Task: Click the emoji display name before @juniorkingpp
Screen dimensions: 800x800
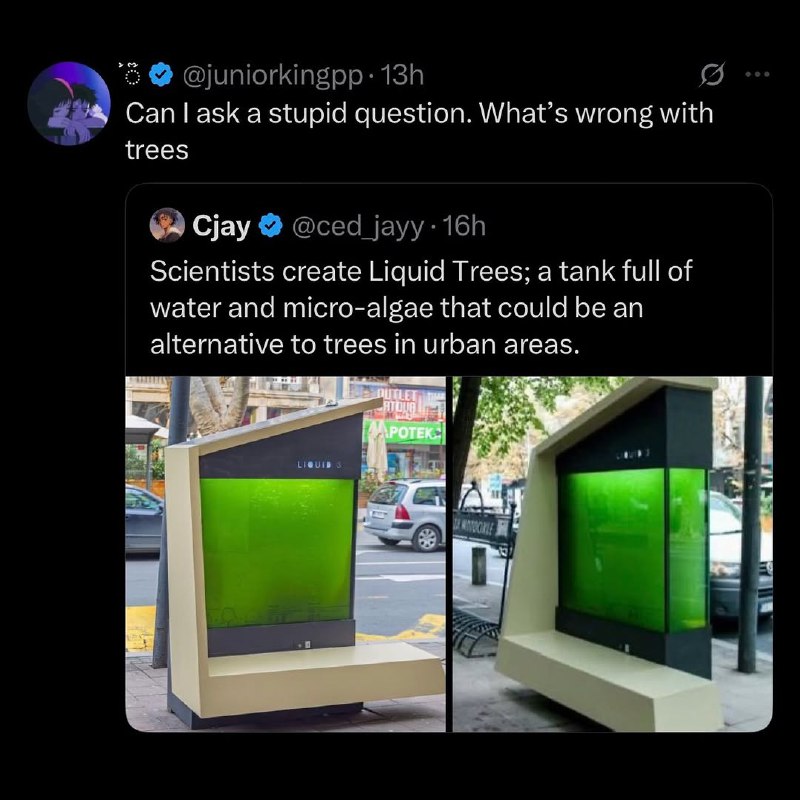Action: point(129,75)
